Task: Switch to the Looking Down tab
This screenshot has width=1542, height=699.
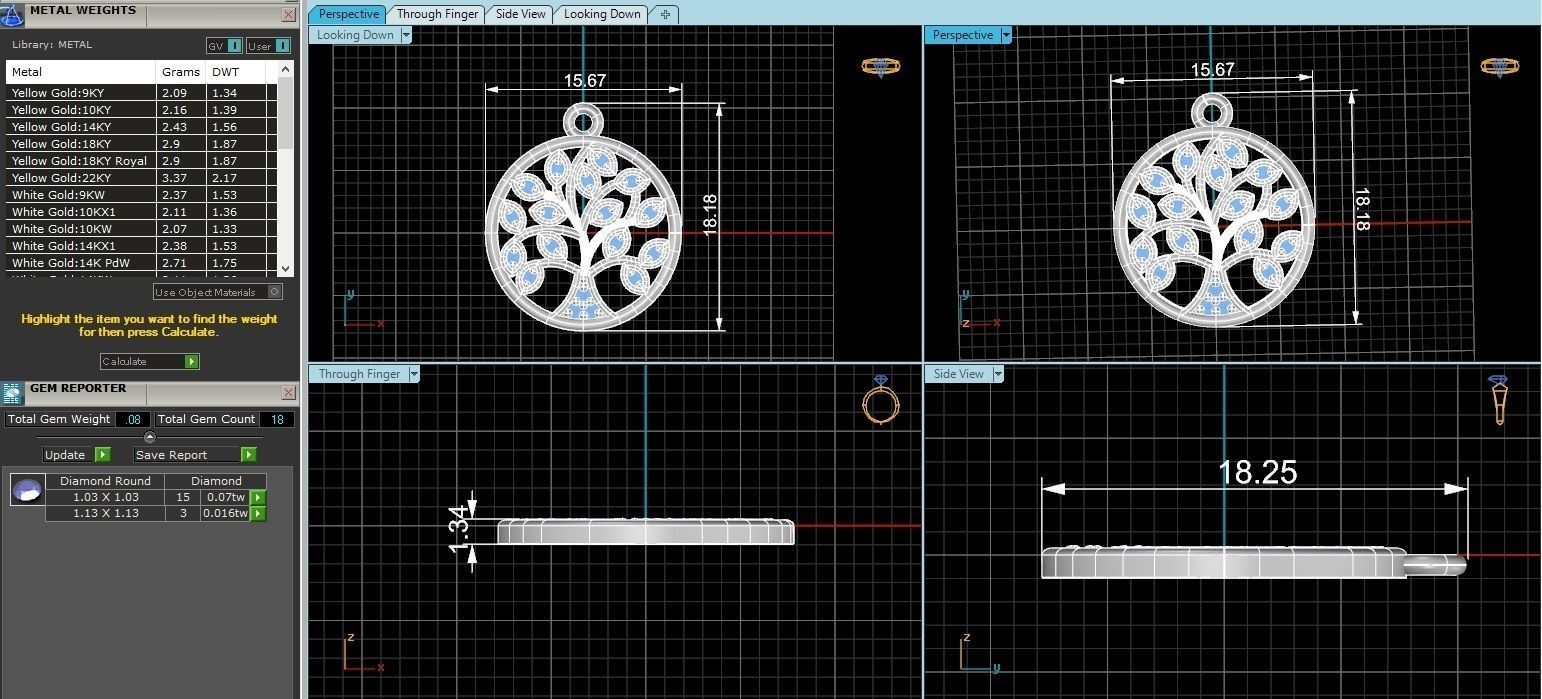Action: pos(602,14)
